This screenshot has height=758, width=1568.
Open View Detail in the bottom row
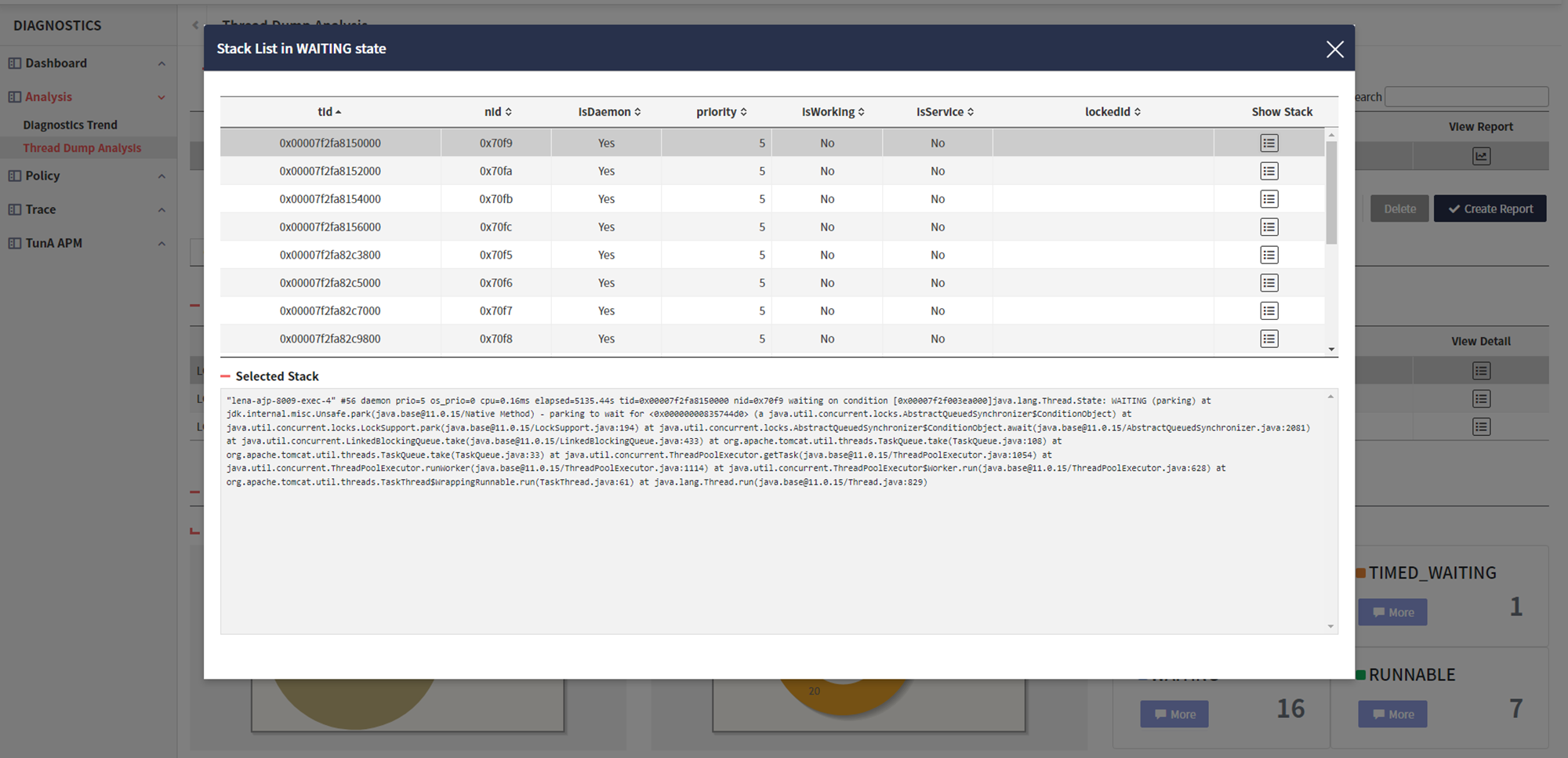click(1481, 426)
